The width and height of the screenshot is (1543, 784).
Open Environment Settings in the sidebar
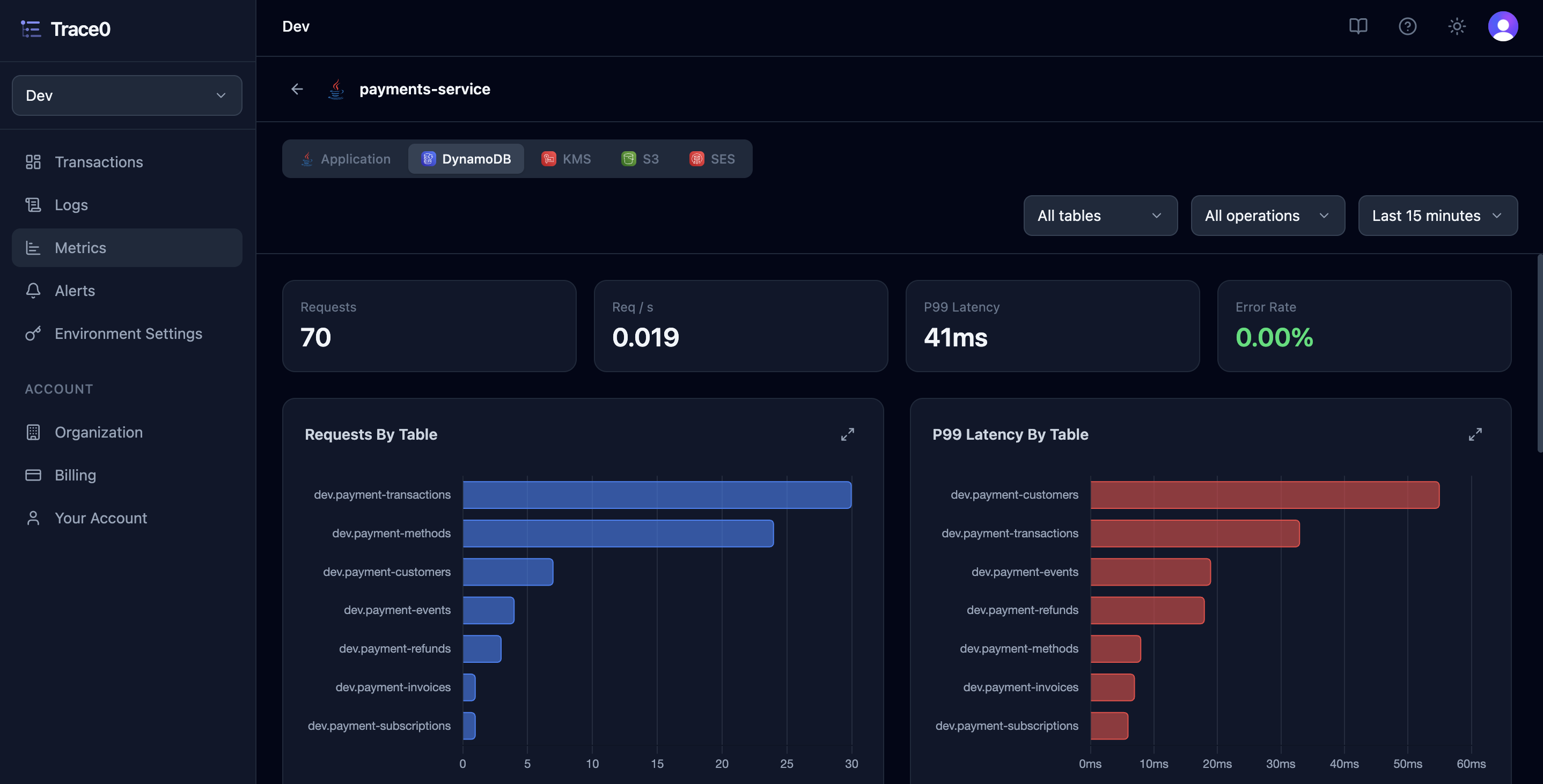click(127, 334)
